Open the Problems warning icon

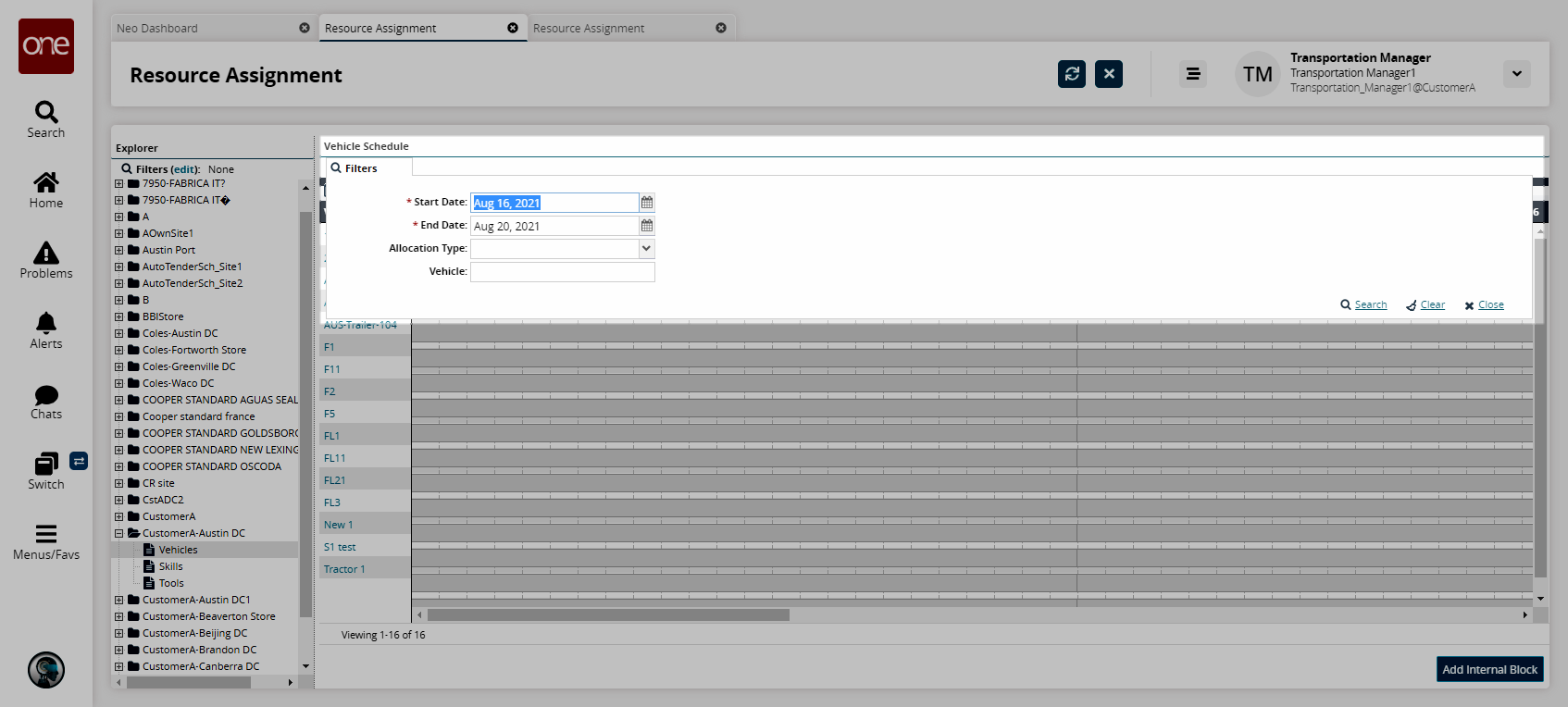(x=46, y=253)
